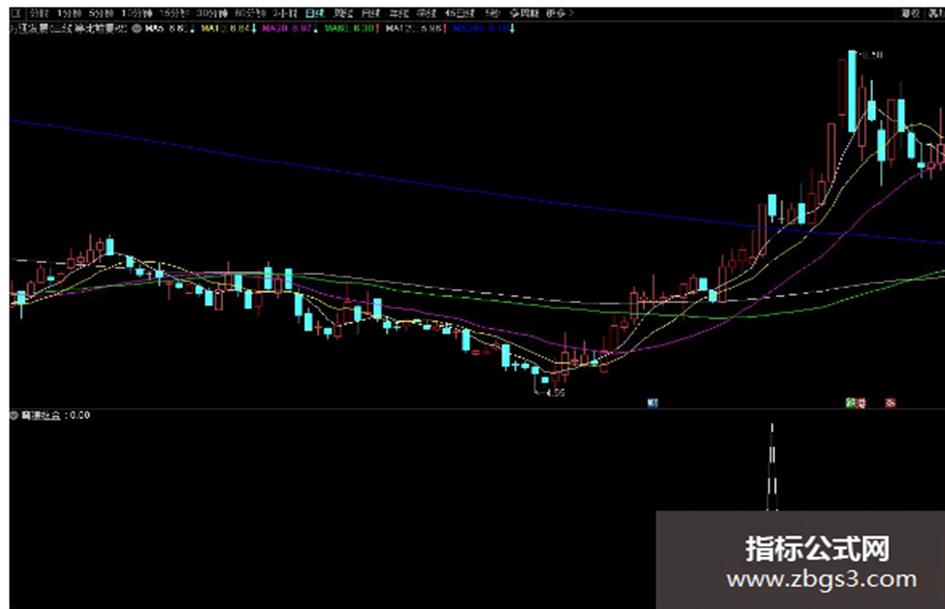Click the white signal spike in the sub-chart
Screen dimensions: 945x609
(x=772, y=467)
